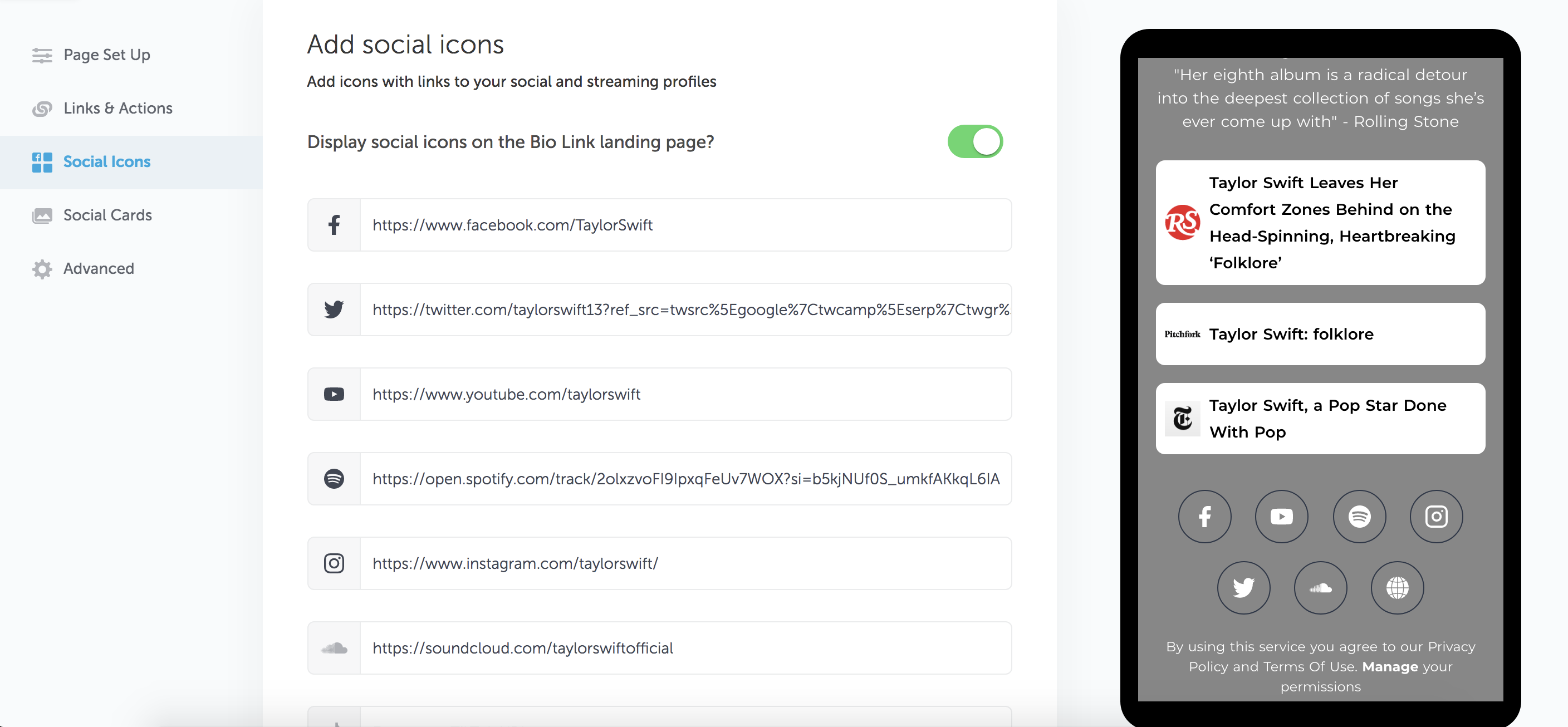Click Facebook icon in phone preview

pyautogui.click(x=1204, y=517)
